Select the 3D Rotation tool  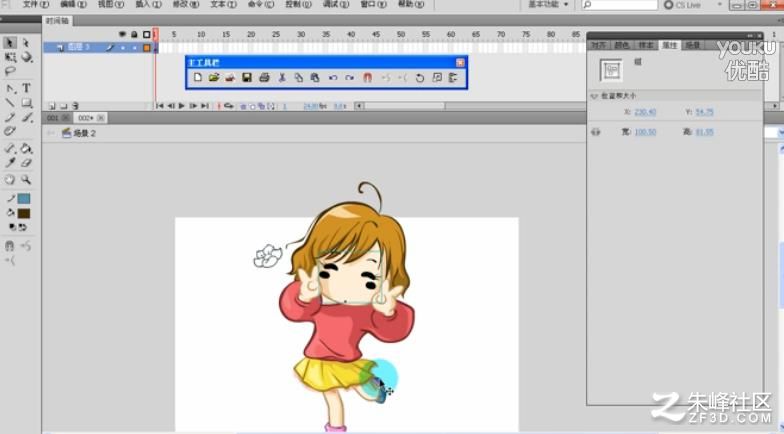click(26, 58)
